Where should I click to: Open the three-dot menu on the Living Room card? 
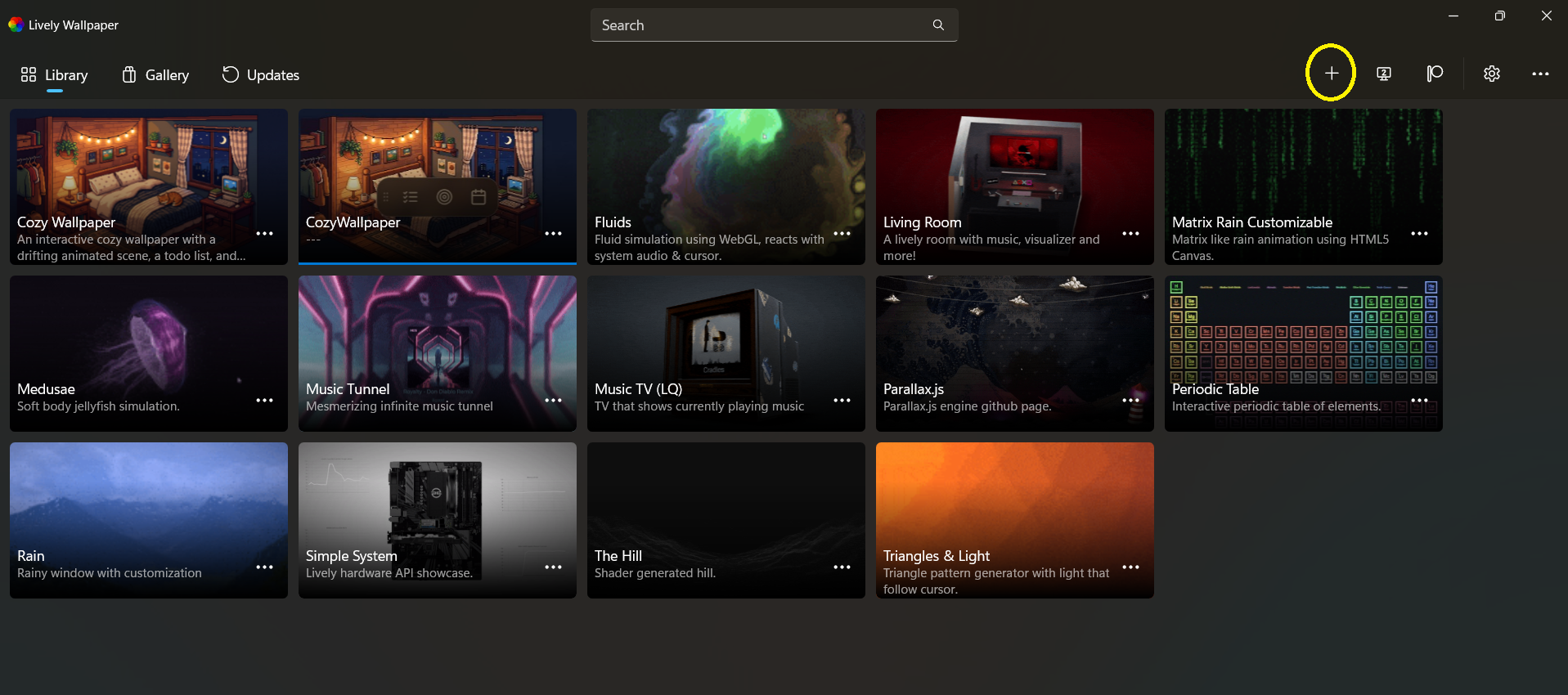point(1130,234)
